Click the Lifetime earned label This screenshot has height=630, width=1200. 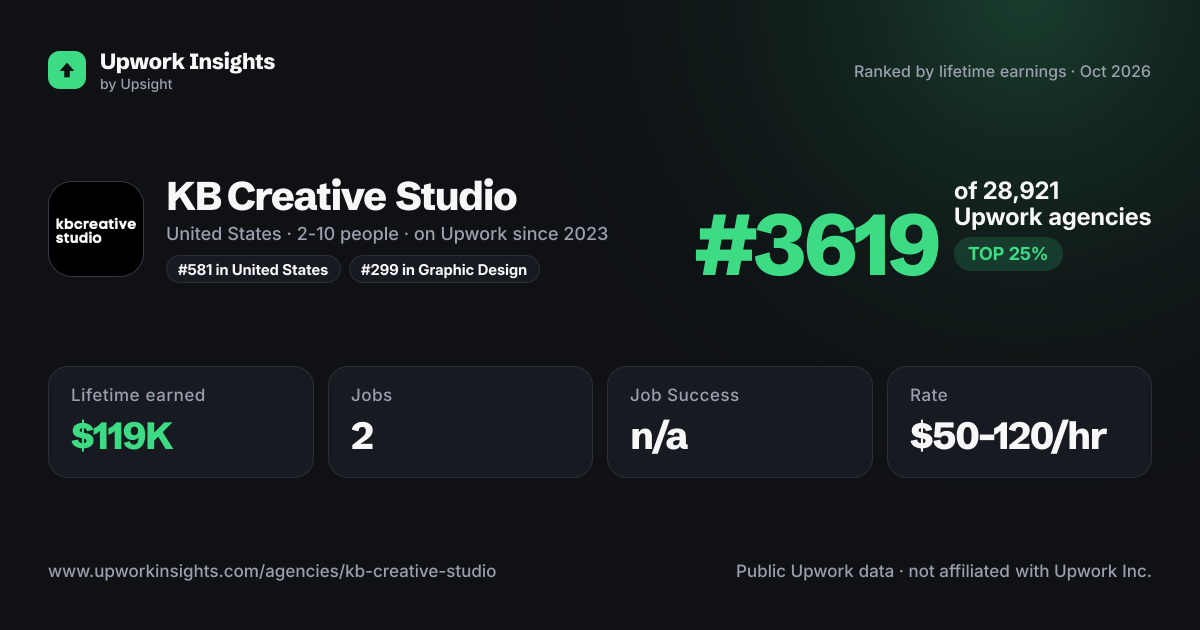coord(138,395)
